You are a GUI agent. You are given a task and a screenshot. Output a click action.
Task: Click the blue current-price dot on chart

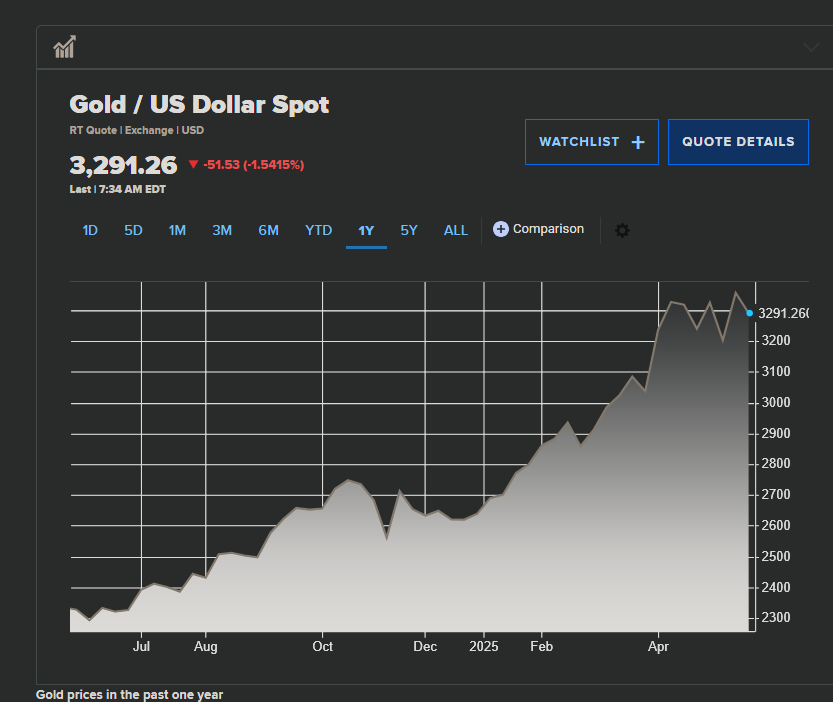click(749, 313)
